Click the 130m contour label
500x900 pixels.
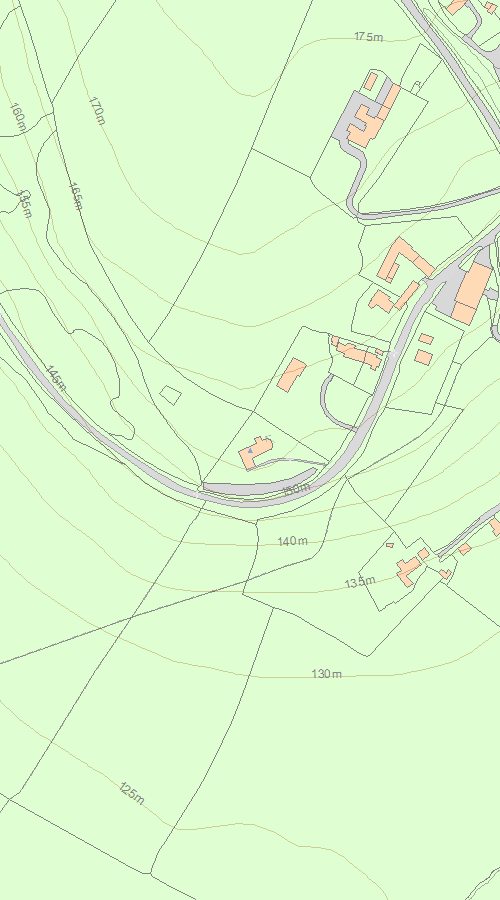327,673
